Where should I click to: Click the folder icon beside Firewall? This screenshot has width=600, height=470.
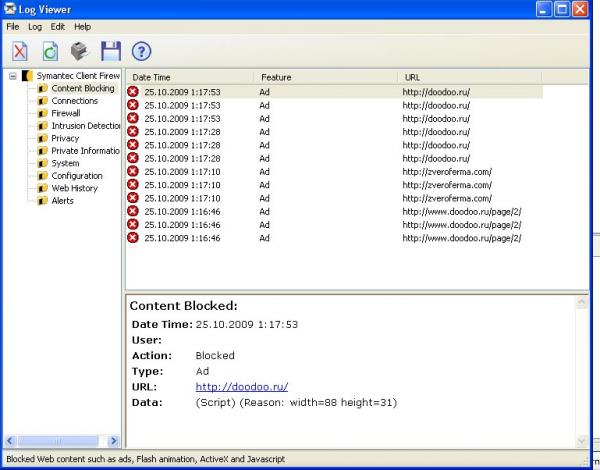pos(42,113)
